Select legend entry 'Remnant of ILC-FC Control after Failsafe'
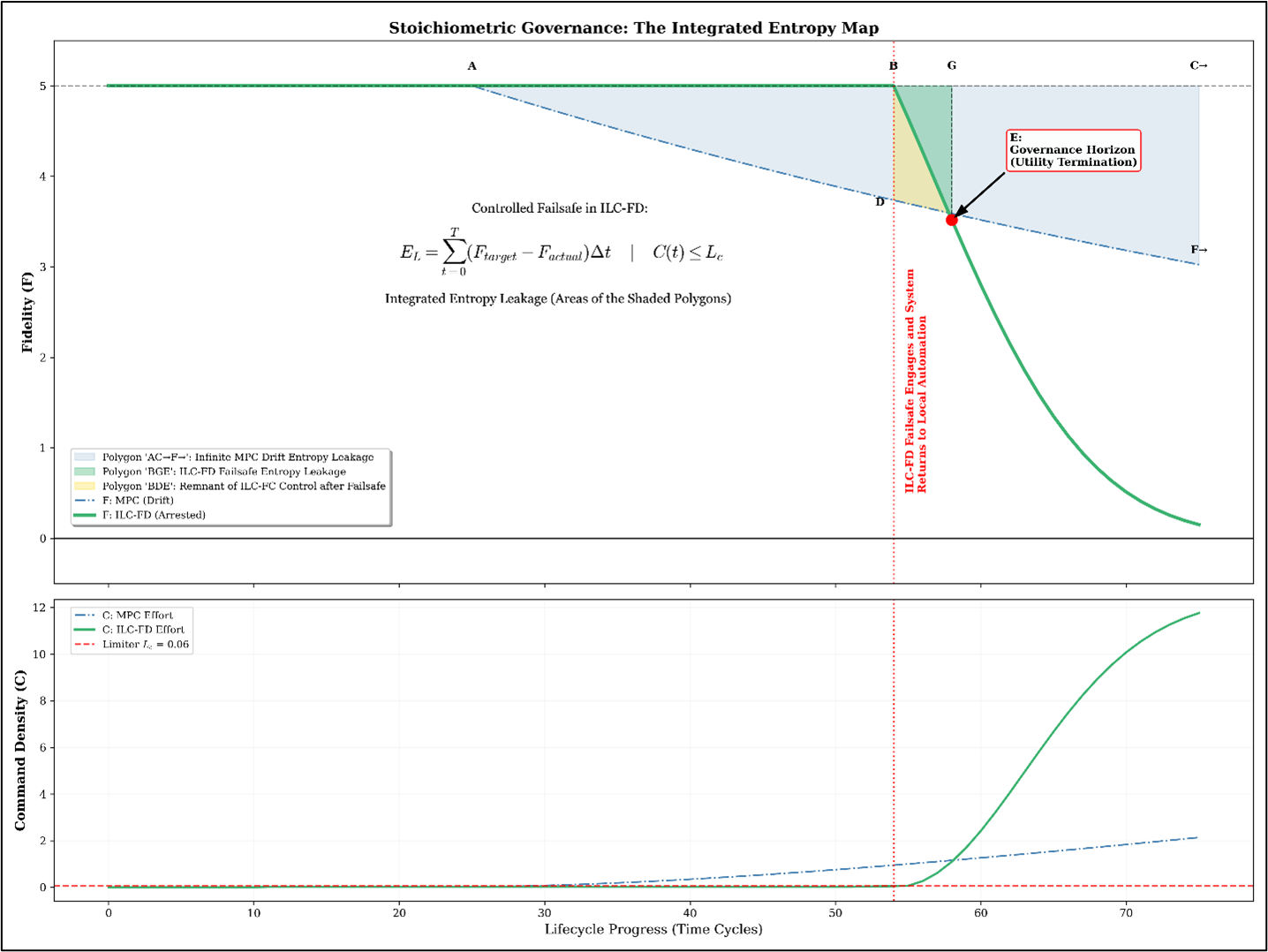 coord(245,486)
